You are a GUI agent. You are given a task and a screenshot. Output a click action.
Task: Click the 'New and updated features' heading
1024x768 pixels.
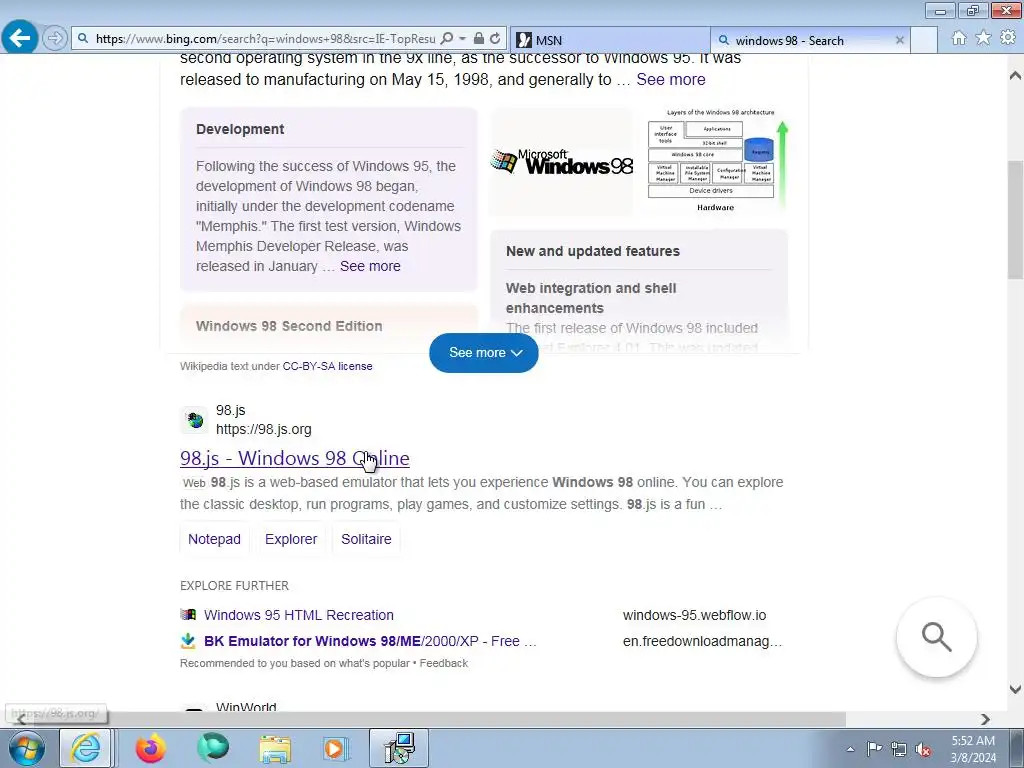click(x=592, y=251)
